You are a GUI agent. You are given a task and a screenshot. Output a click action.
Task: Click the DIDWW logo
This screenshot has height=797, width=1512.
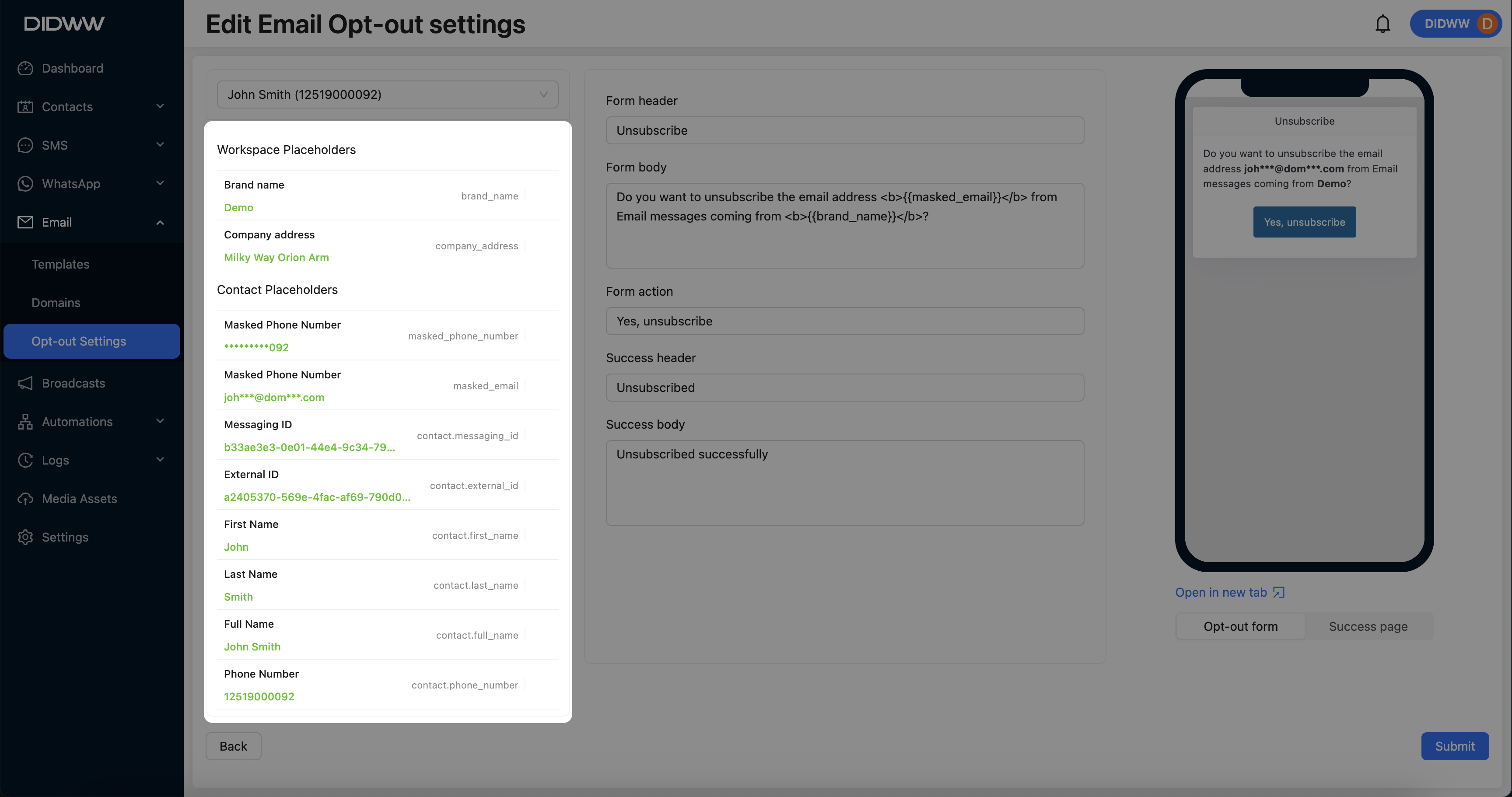coord(64,24)
